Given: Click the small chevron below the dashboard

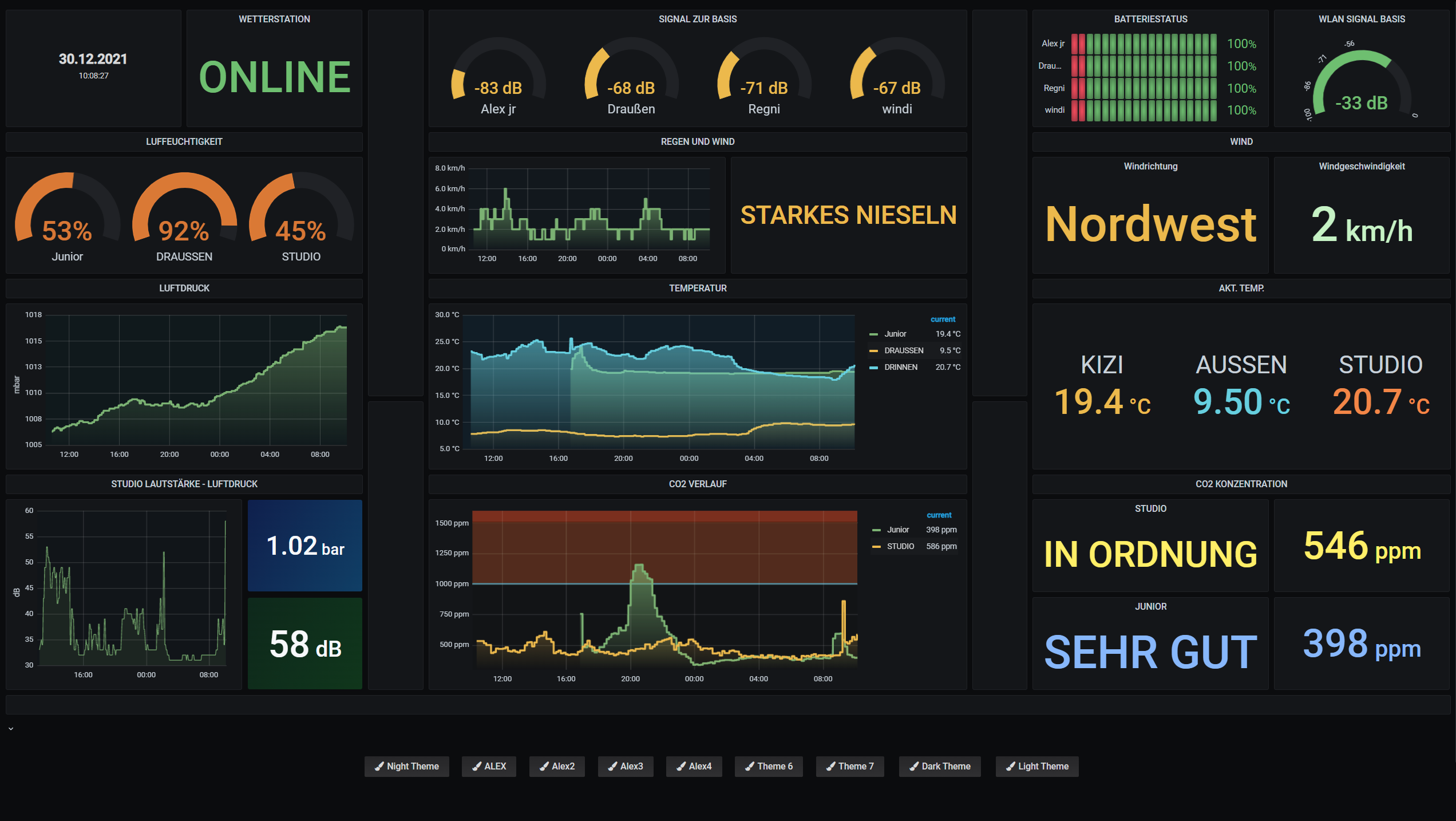Looking at the screenshot, I should [x=11, y=729].
